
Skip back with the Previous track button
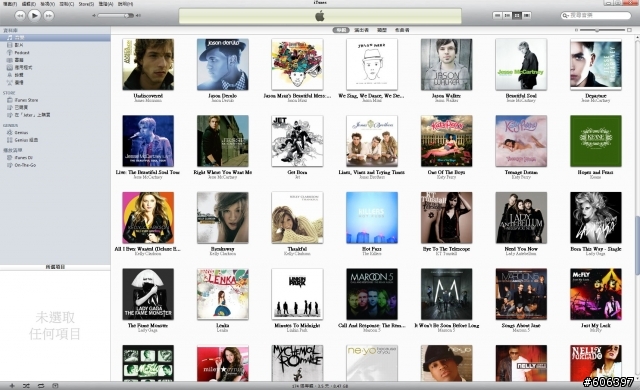[x=20, y=16]
